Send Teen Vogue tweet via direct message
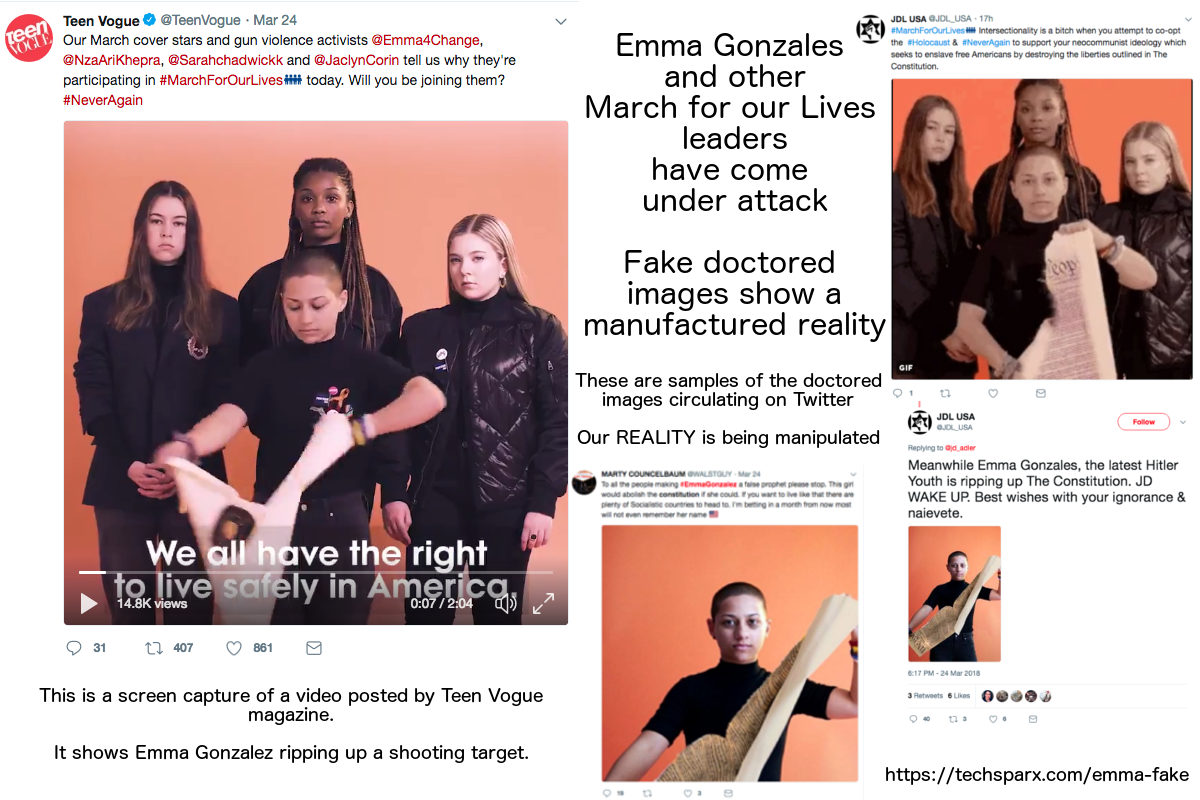The width and height of the screenshot is (1200, 800). click(x=313, y=648)
